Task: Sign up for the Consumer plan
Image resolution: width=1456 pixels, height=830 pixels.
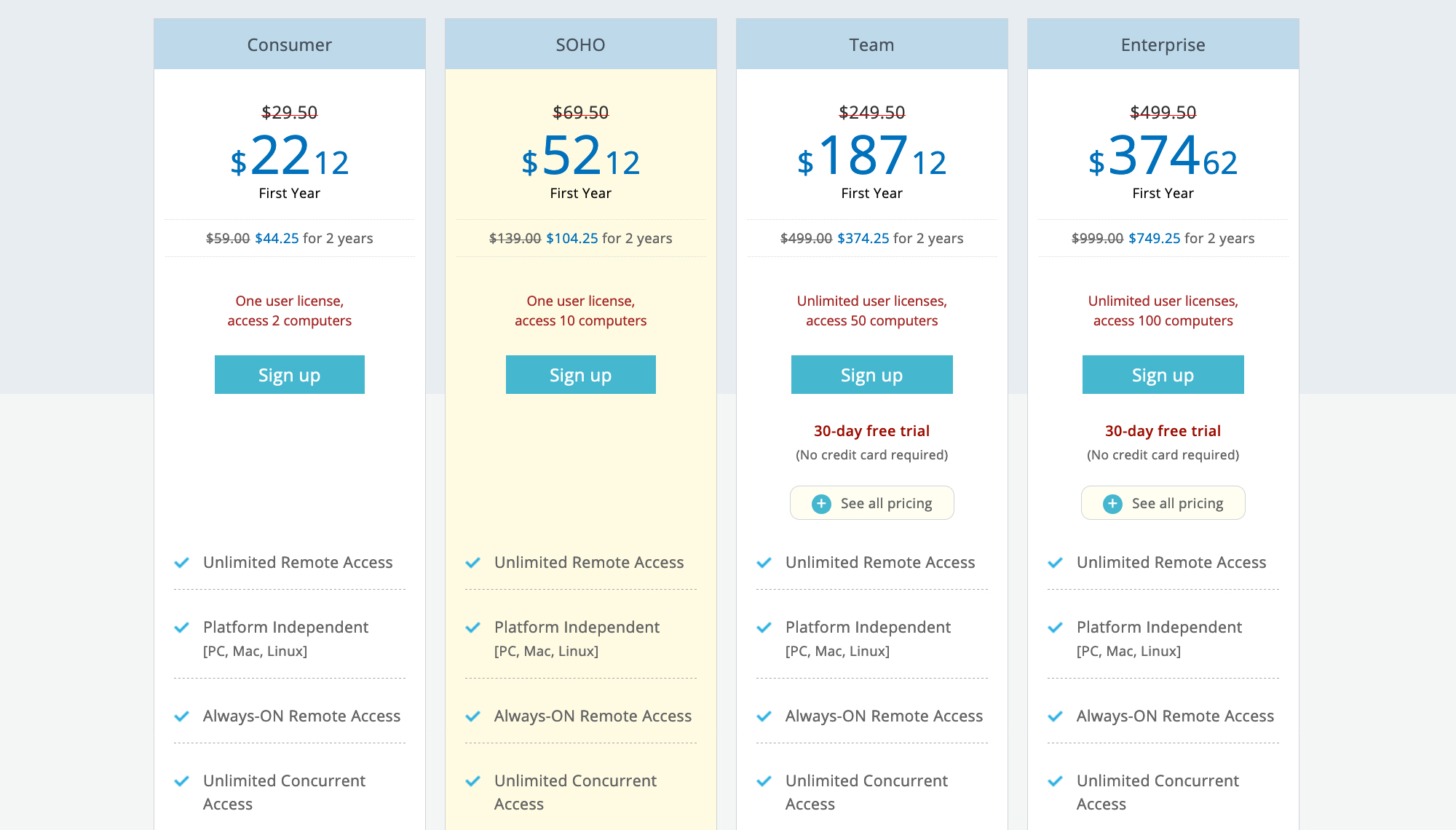Action: click(x=289, y=375)
